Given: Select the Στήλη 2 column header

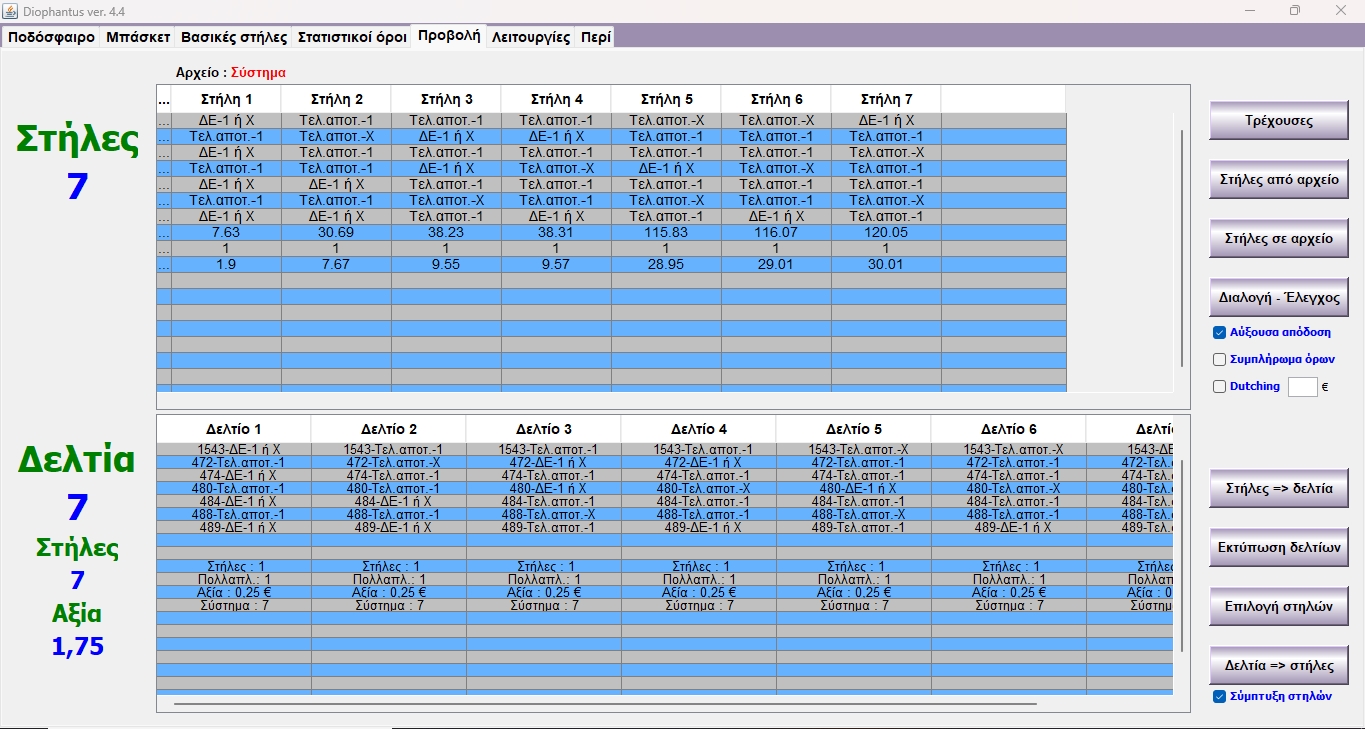Looking at the screenshot, I should click(336, 100).
